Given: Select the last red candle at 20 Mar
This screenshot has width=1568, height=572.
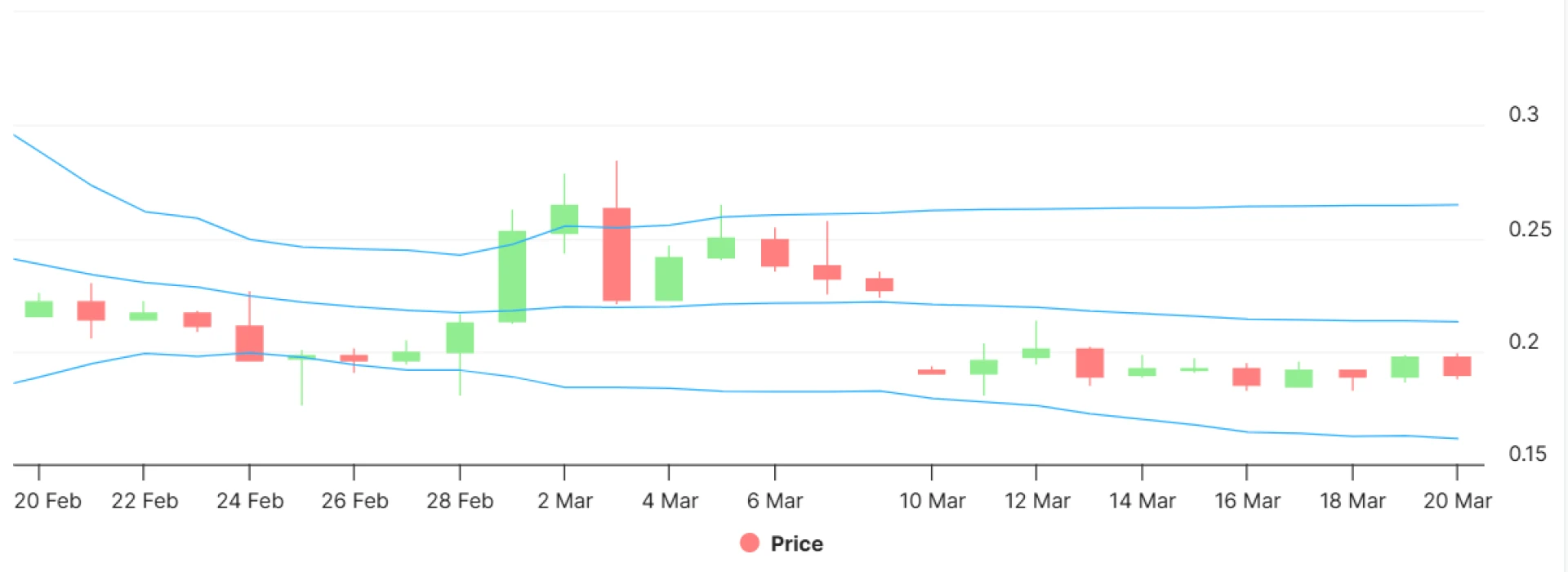Looking at the screenshot, I should pyautogui.click(x=1457, y=366).
